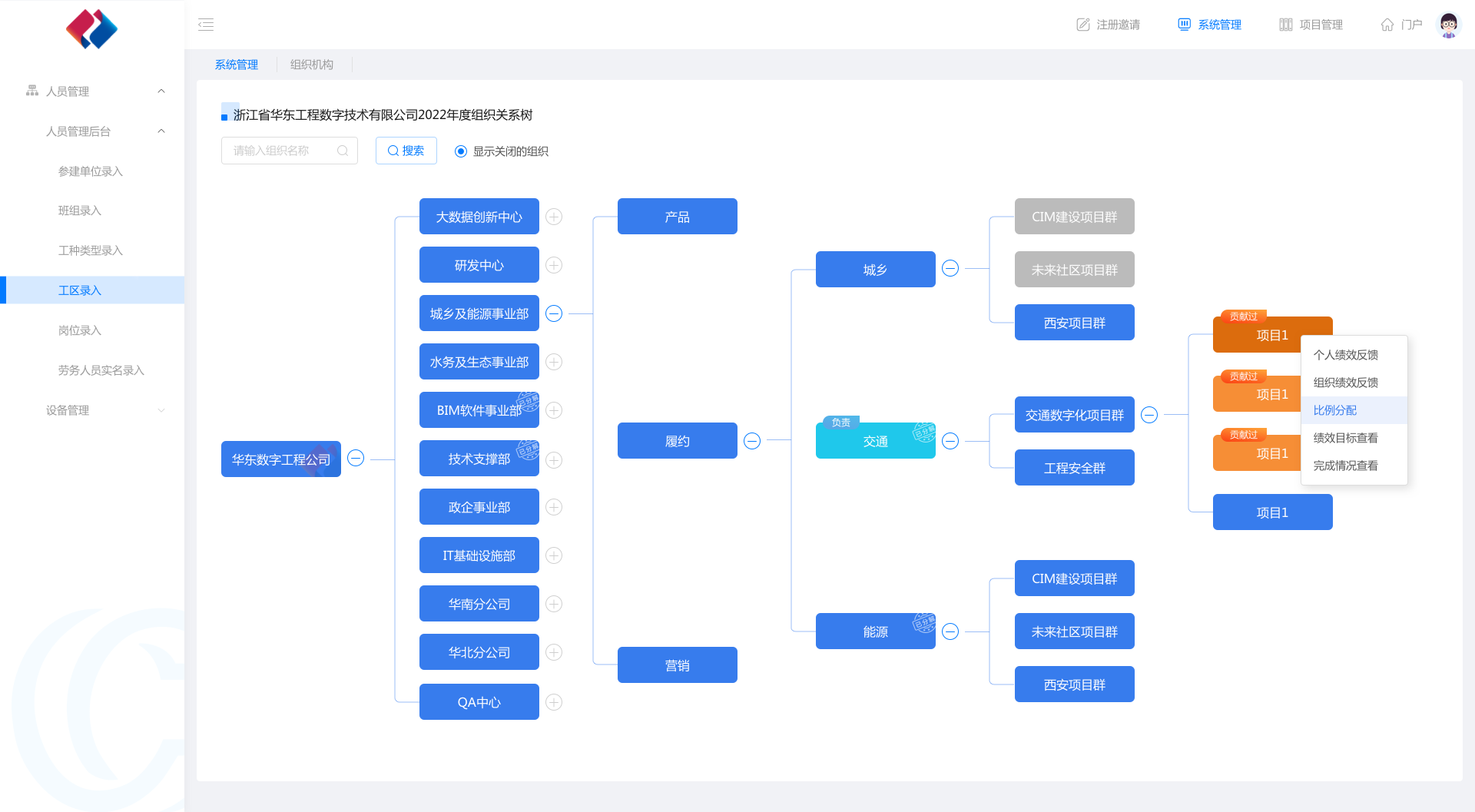Screen dimensions: 1475x812
Task: Collapse the 能源 node branch
Action: 950,631
